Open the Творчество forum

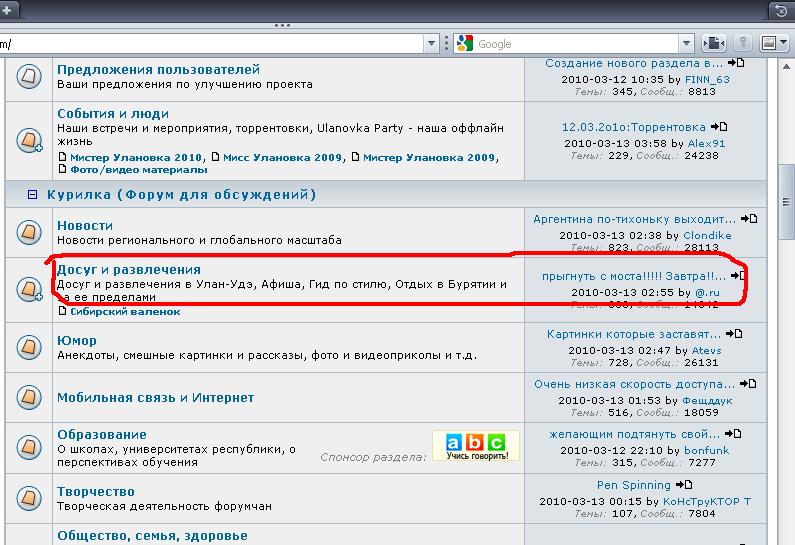96,492
